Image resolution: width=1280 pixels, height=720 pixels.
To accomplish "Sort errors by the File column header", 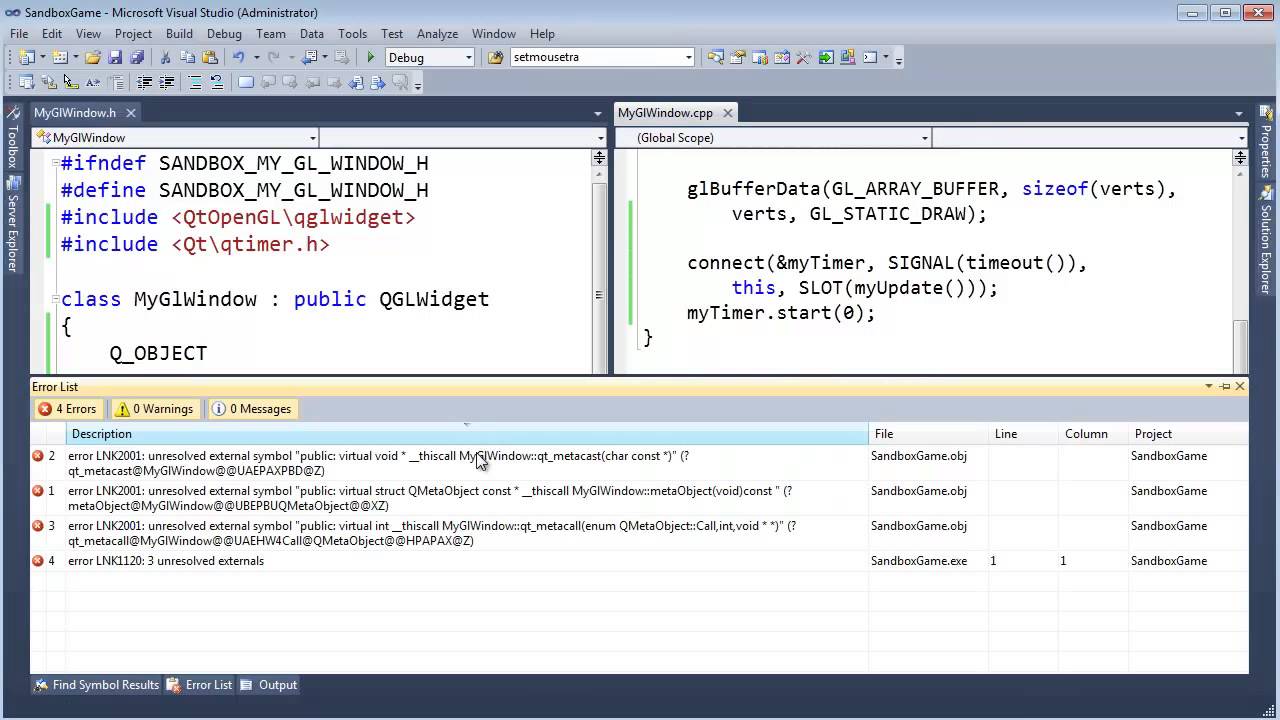I will pyautogui.click(x=929, y=434).
